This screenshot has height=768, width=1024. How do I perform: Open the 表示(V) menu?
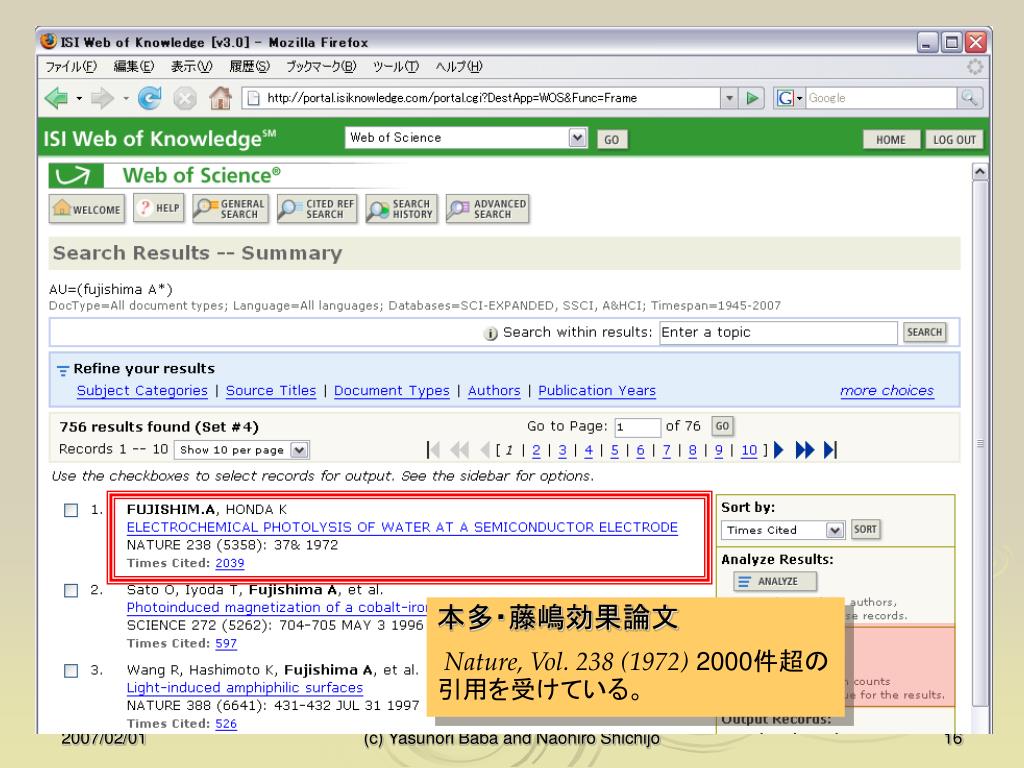click(x=191, y=67)
